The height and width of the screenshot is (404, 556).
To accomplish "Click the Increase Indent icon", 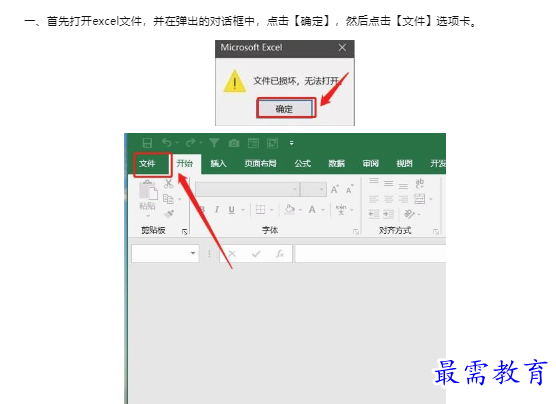I will [389, 214].
